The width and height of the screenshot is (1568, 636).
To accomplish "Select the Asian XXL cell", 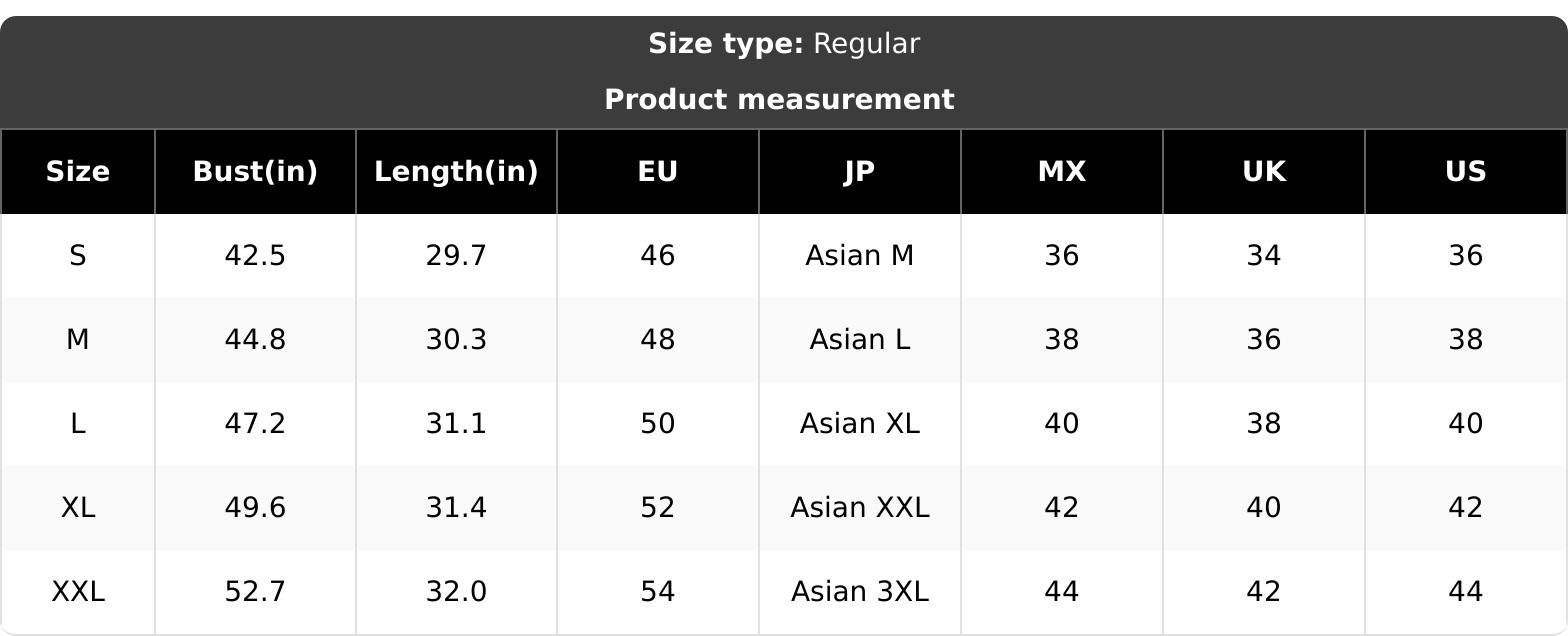I will click(860, 508).
